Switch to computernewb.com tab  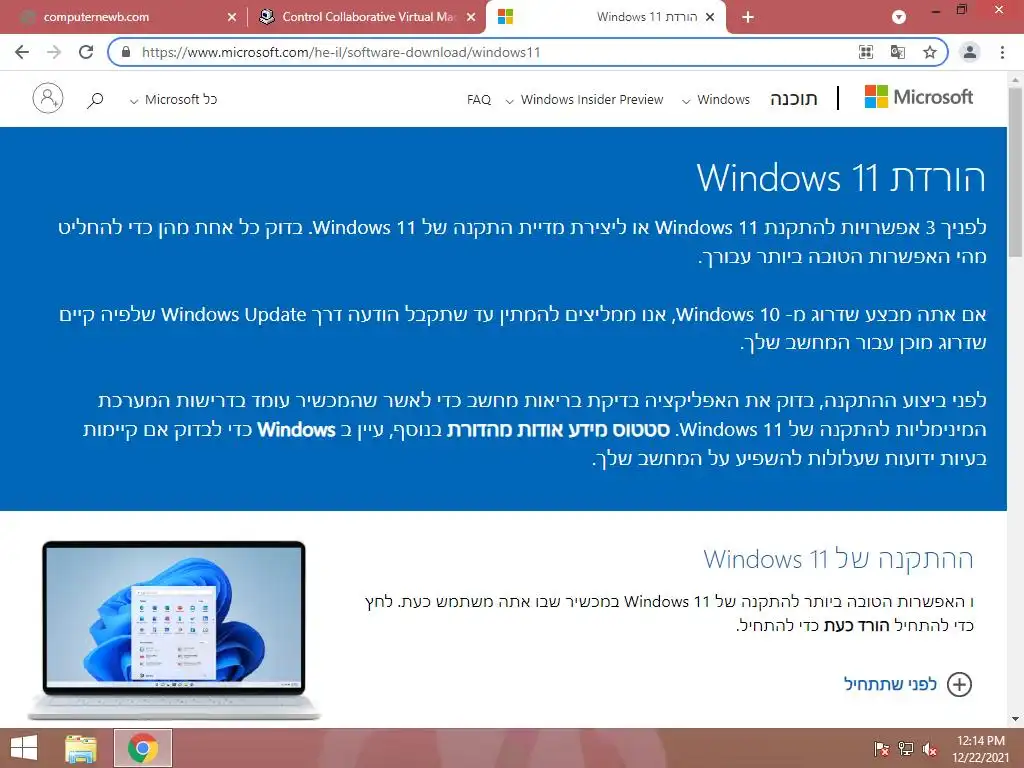pos(123,18)
